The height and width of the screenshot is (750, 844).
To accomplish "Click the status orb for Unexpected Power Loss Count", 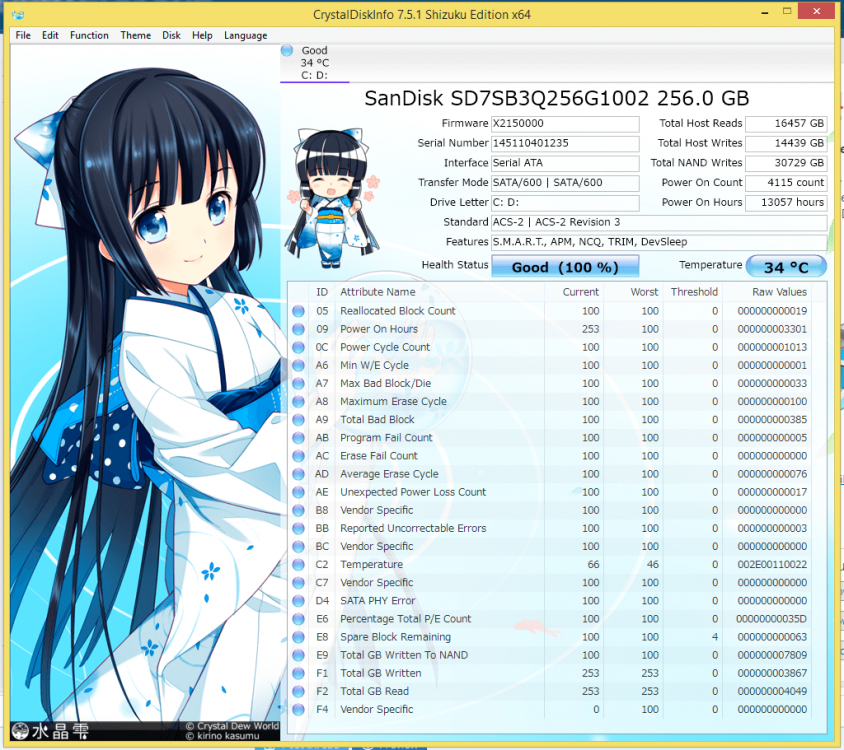I will click(x=298, y=492).
